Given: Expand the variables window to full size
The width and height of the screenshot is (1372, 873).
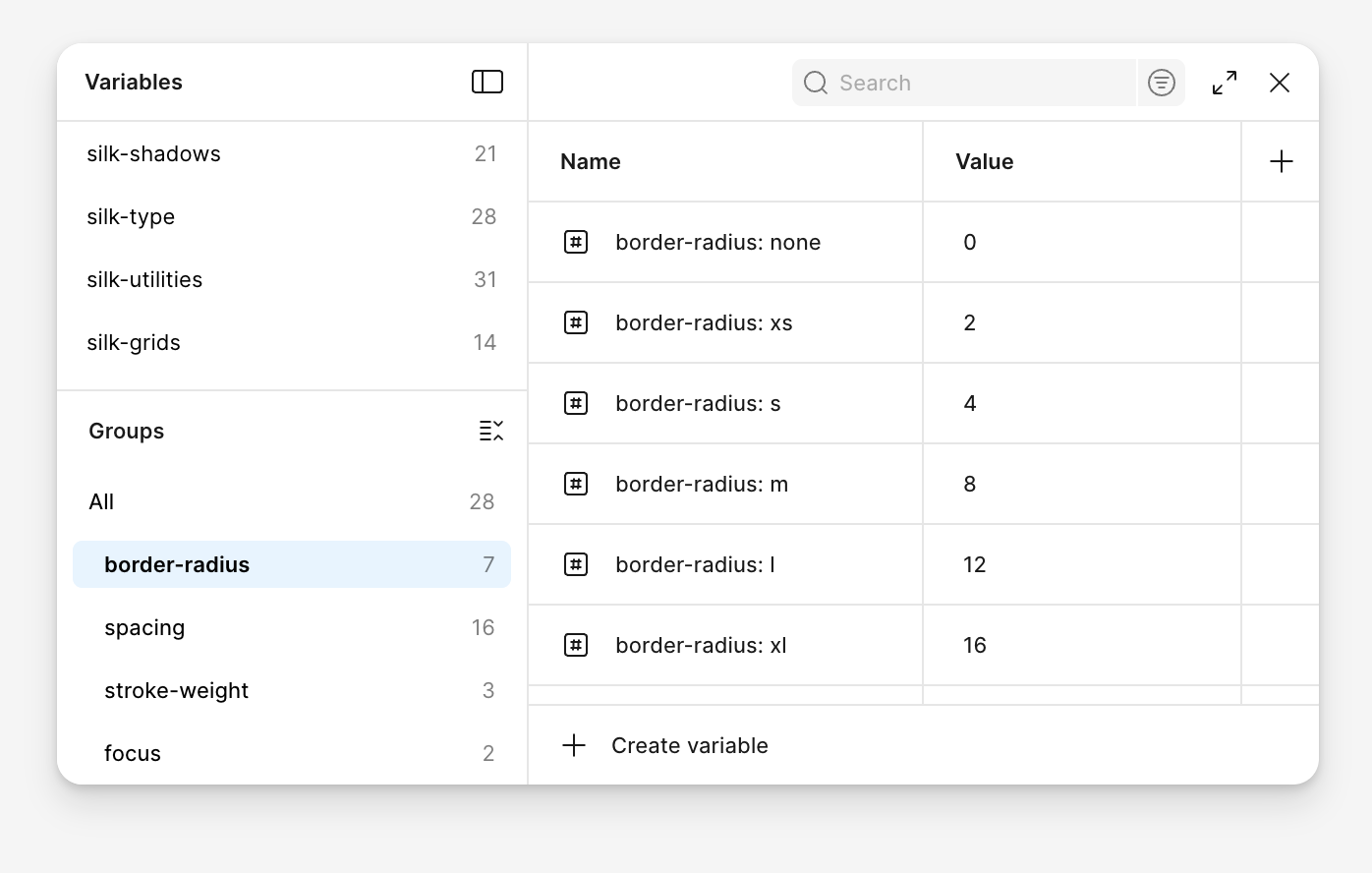Looking at the screenshot, I should (1225, 83).
